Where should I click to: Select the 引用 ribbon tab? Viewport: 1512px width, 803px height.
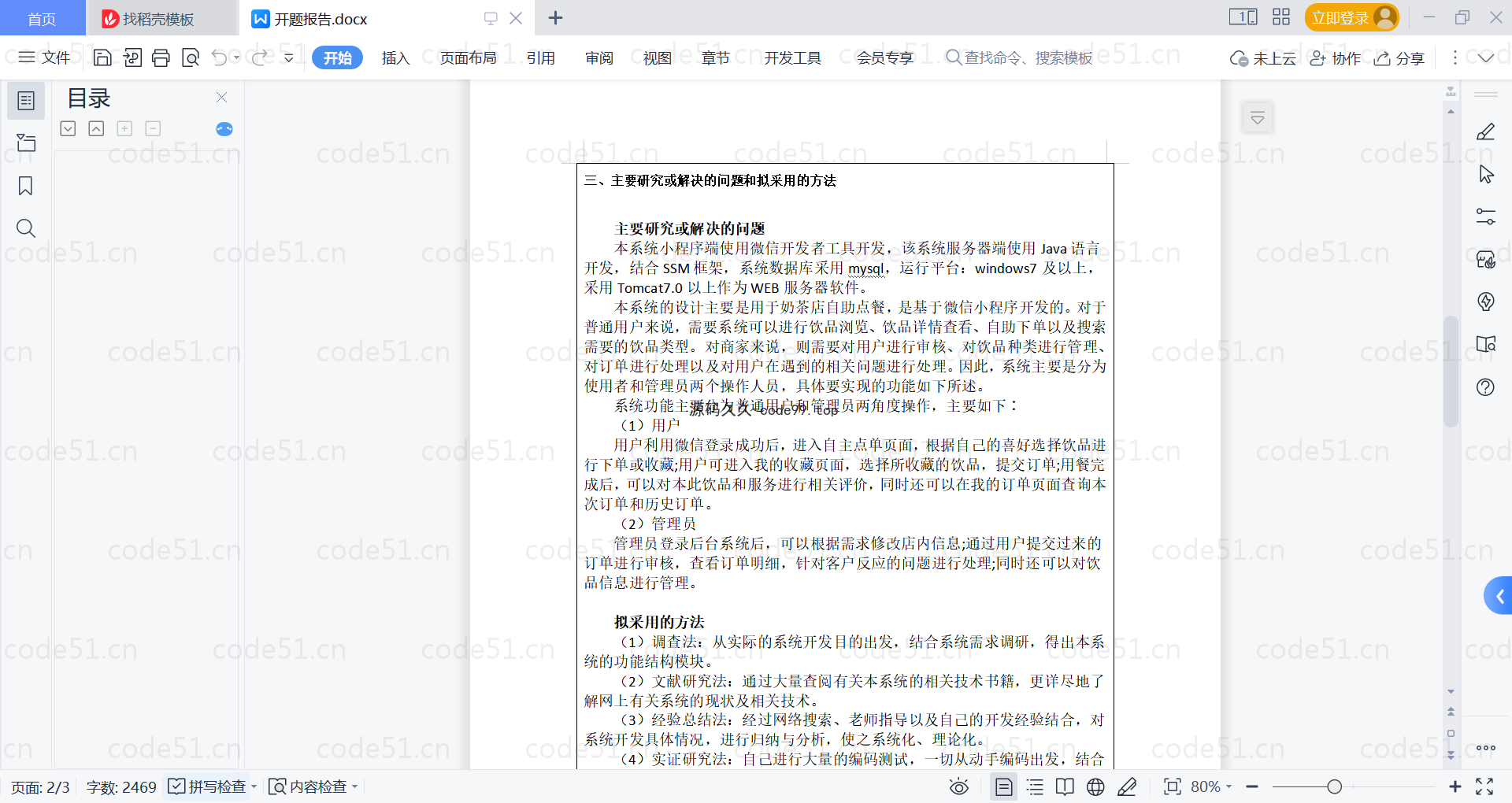541,57
